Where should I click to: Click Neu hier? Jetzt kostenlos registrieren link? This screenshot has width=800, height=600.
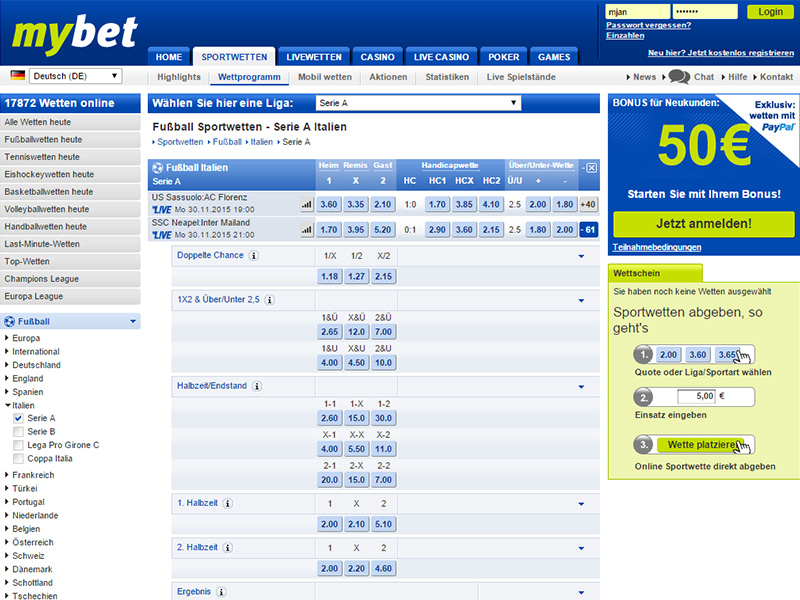(x=721, y=53)
